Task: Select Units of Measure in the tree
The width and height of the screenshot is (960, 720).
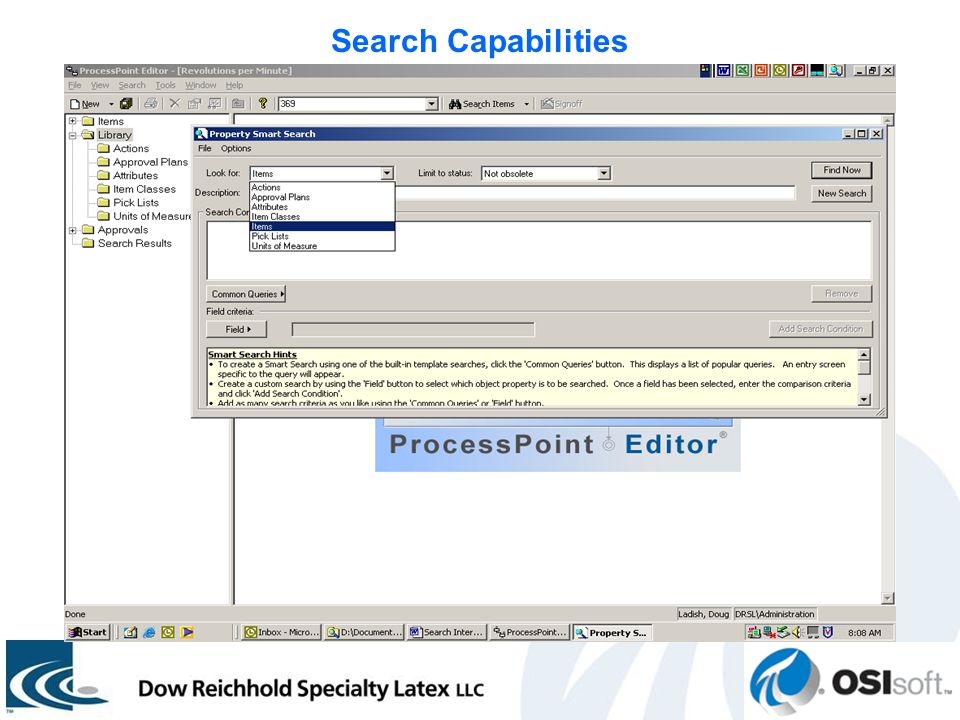Action: tap(144, 216)
